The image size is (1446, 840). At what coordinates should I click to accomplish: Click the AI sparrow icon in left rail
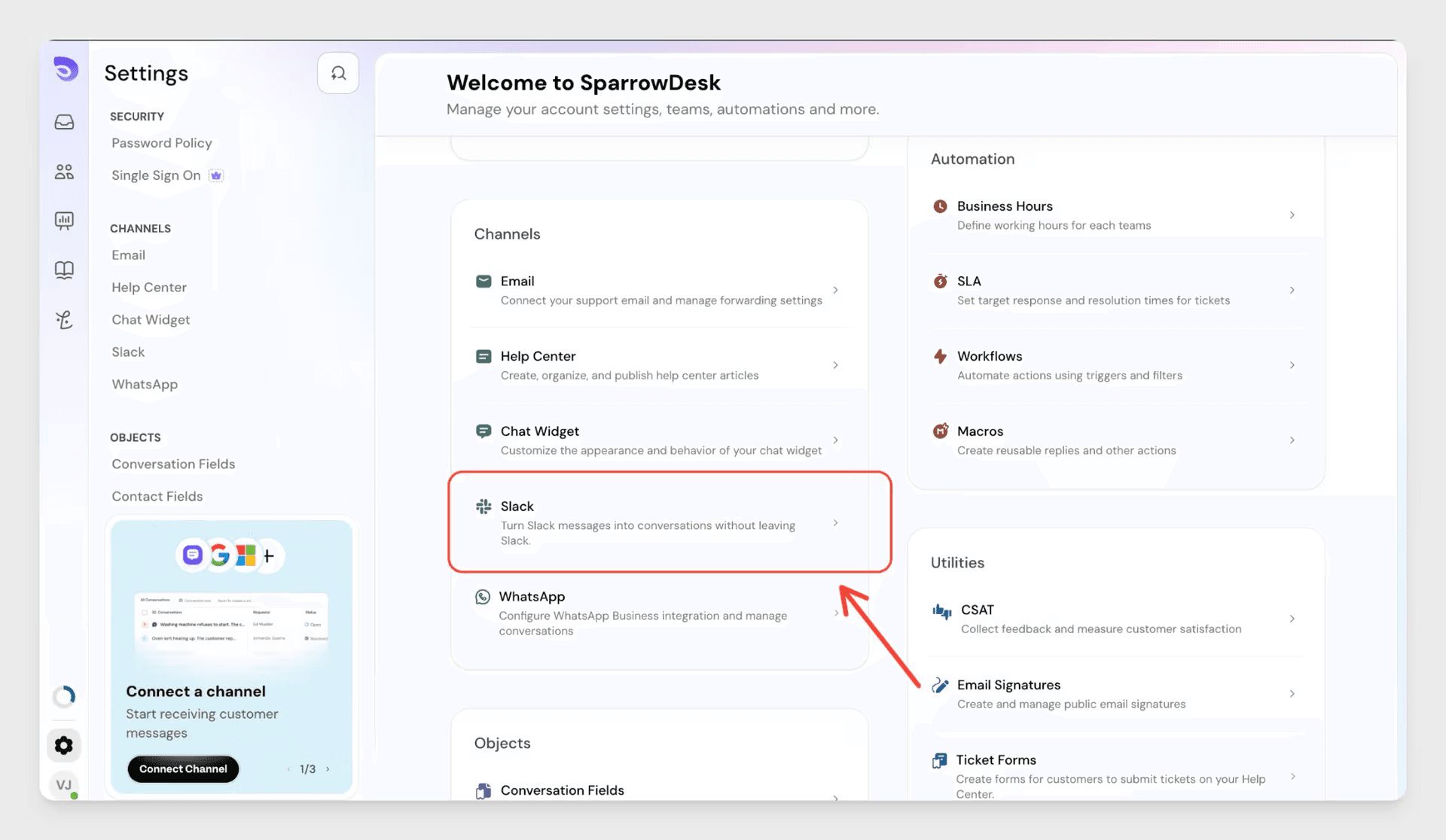pos(64,320)
